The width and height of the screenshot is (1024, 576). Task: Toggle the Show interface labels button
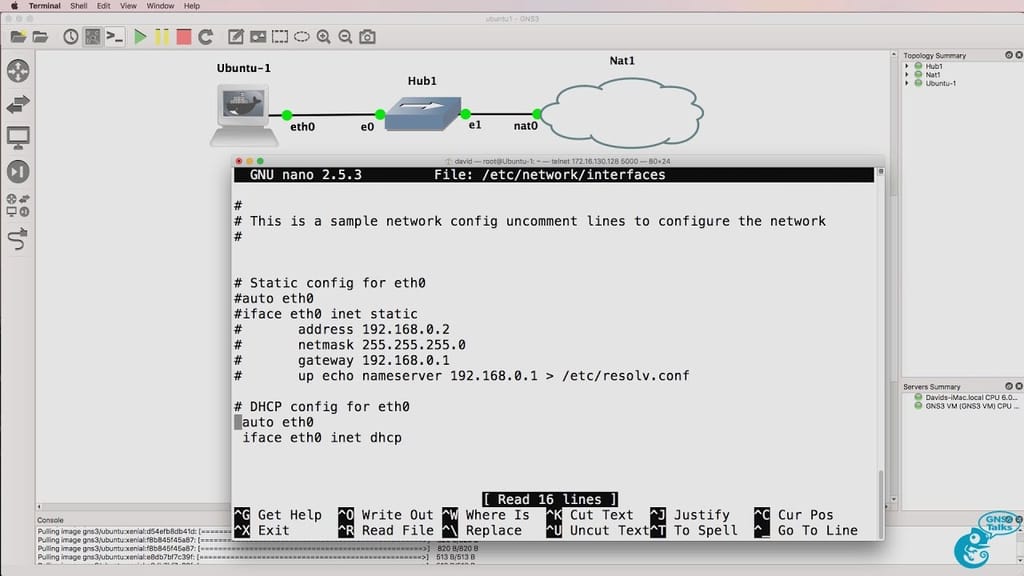(92, 37)
